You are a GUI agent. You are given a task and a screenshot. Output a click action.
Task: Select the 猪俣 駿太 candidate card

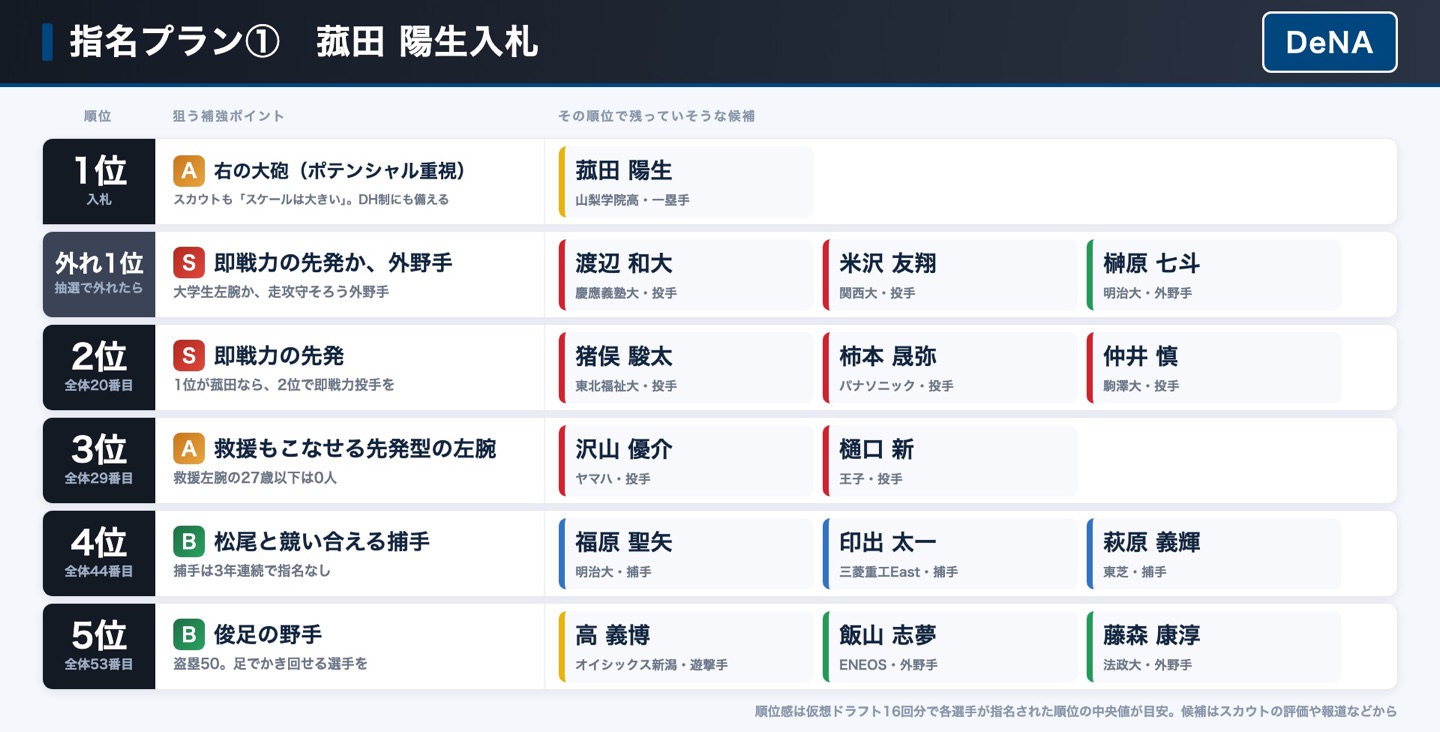click(x=686, y=368)
